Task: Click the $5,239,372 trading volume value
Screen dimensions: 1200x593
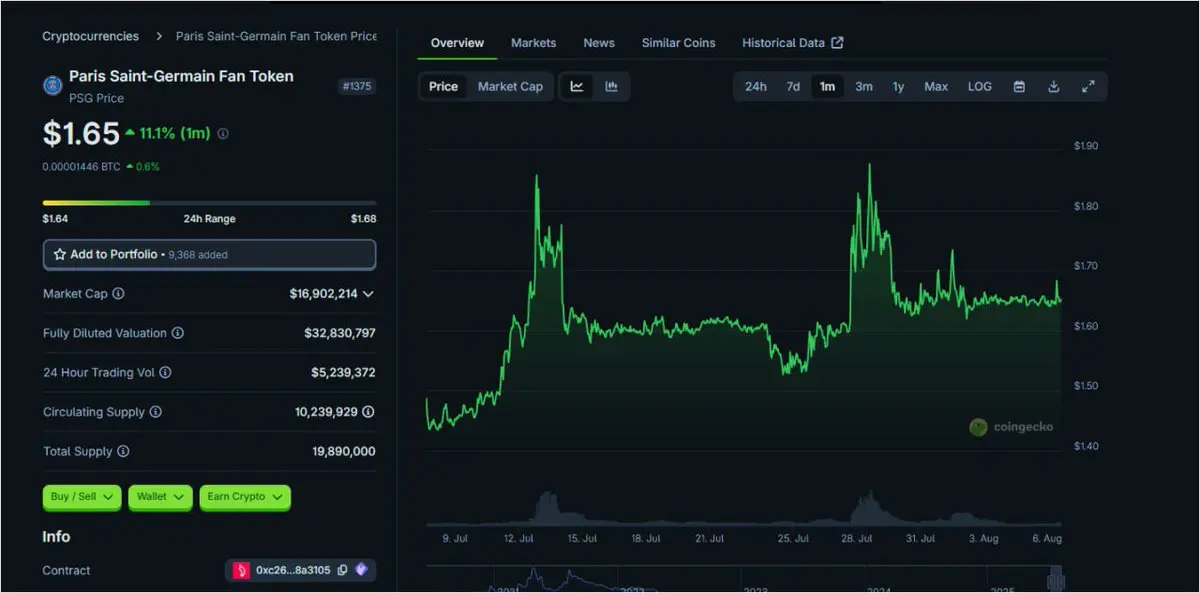Action: point(343,372)
